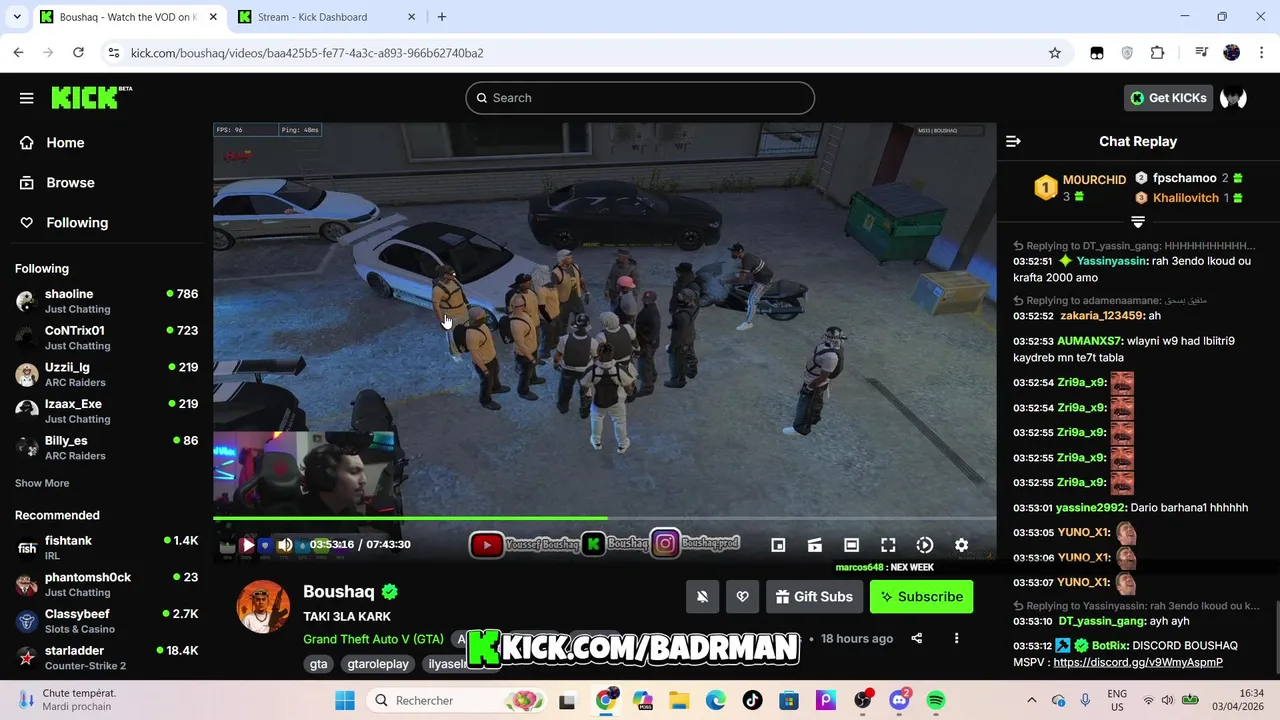Image resolution: width=1280 pixels, height=720 pixels.
Task: Go back in browser history
Action: click(x=18, y=53)
